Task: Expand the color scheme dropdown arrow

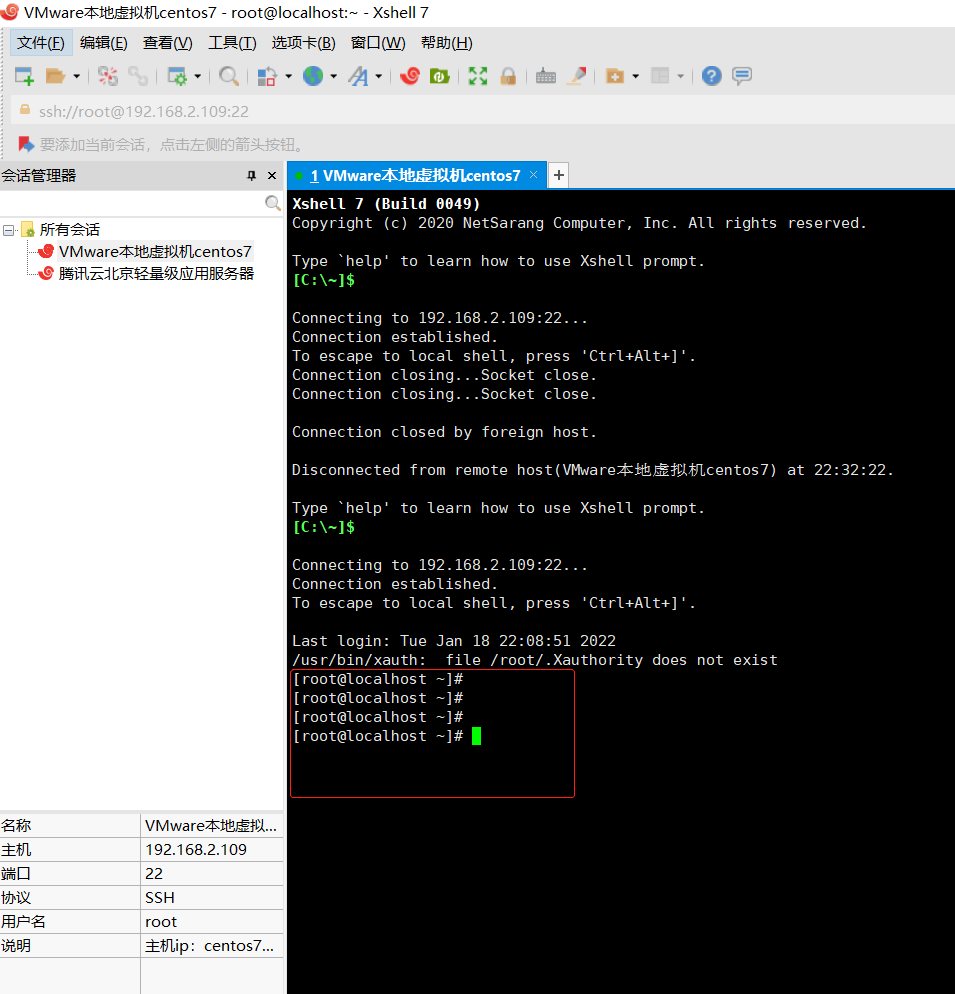Action: (289, 77)
